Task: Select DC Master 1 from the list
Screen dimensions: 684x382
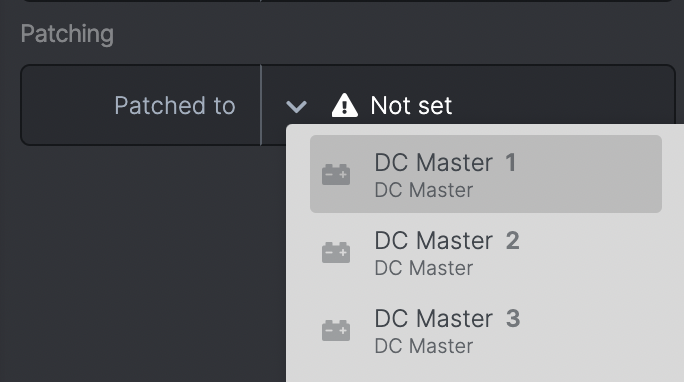Action: point(486,174)
